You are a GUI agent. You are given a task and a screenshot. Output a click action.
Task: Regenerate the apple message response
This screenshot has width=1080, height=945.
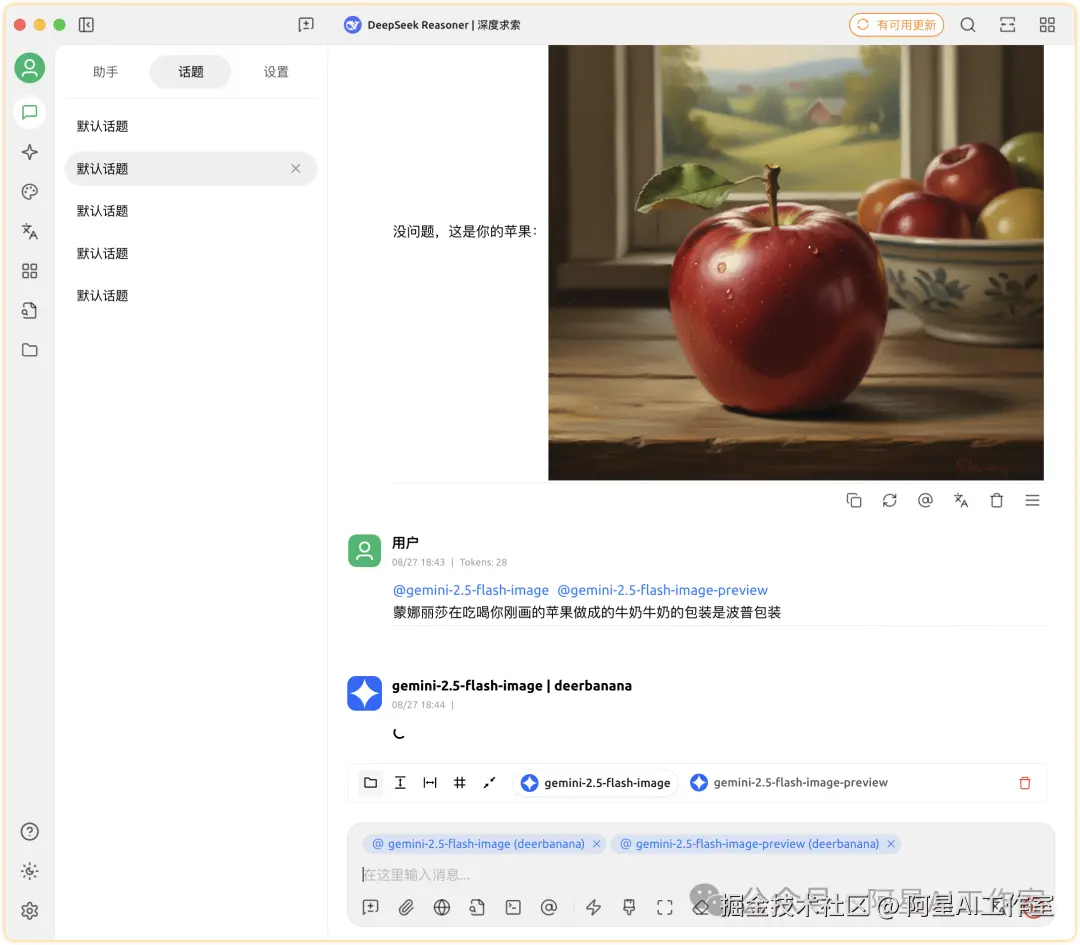pyautogui.click(x=889, y=501)
